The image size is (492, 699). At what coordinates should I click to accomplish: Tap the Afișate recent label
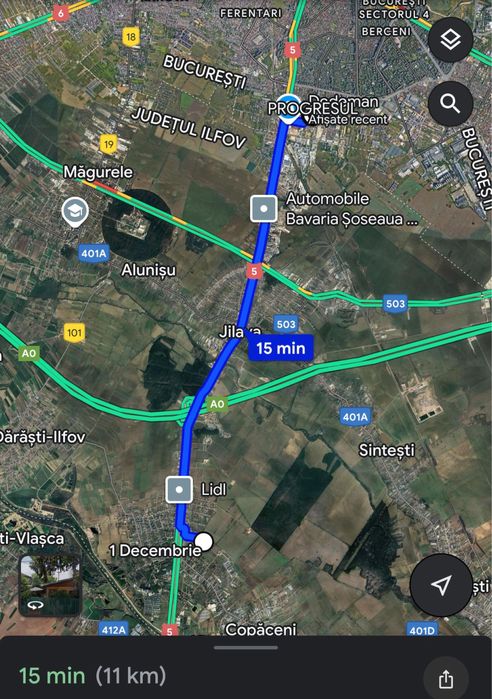tap(348, 119)
